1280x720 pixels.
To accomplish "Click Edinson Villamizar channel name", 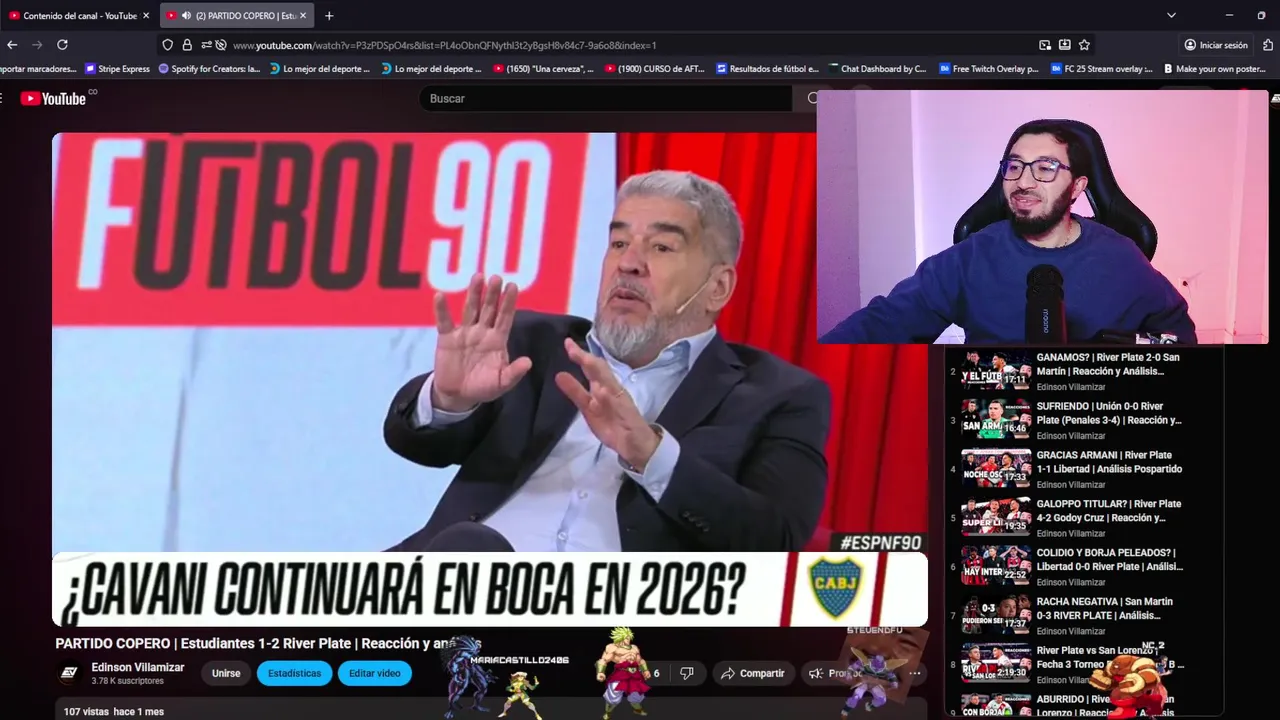I will (138, 667).
